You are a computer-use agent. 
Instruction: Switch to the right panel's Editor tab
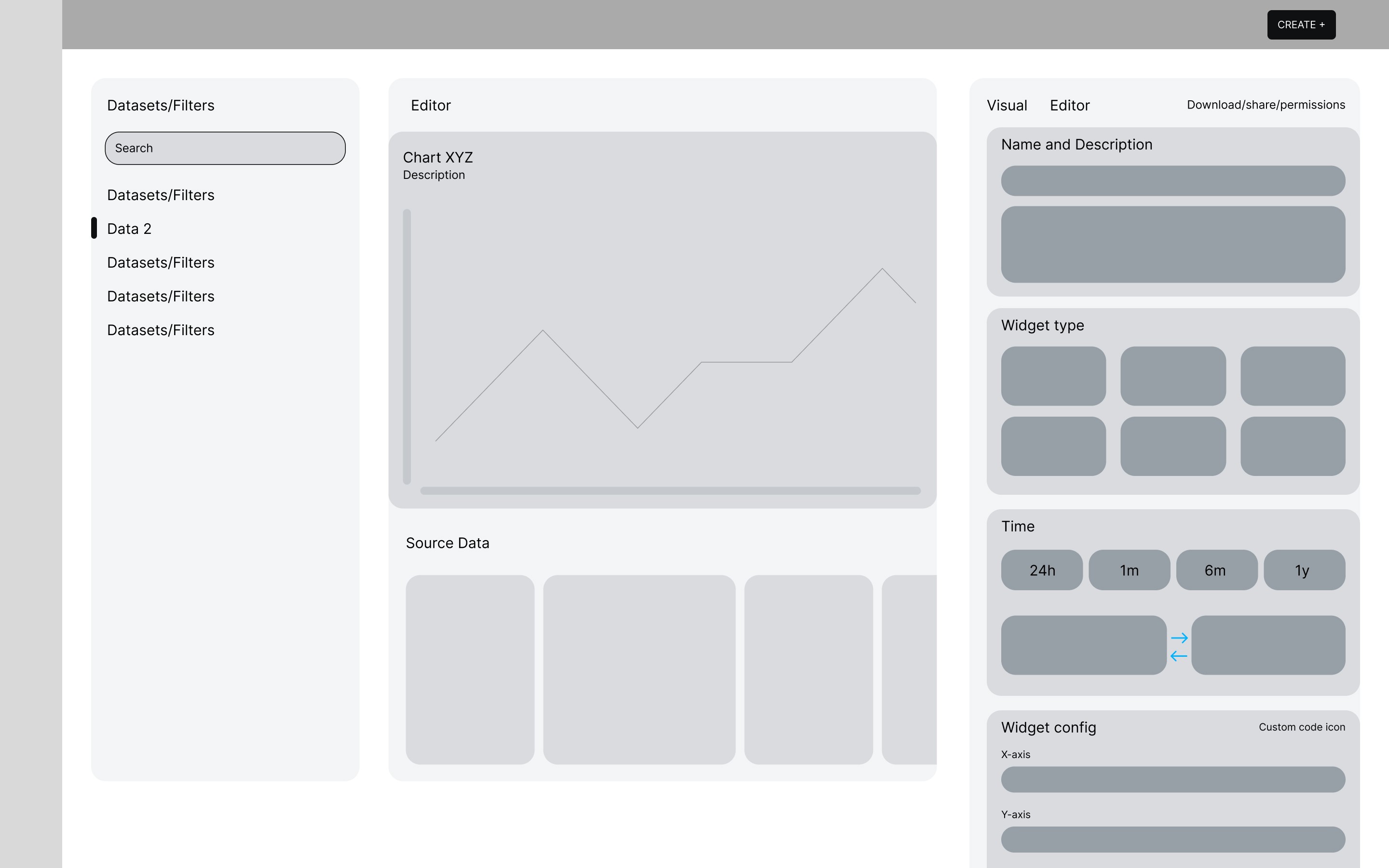click(x=1069, y=106)
